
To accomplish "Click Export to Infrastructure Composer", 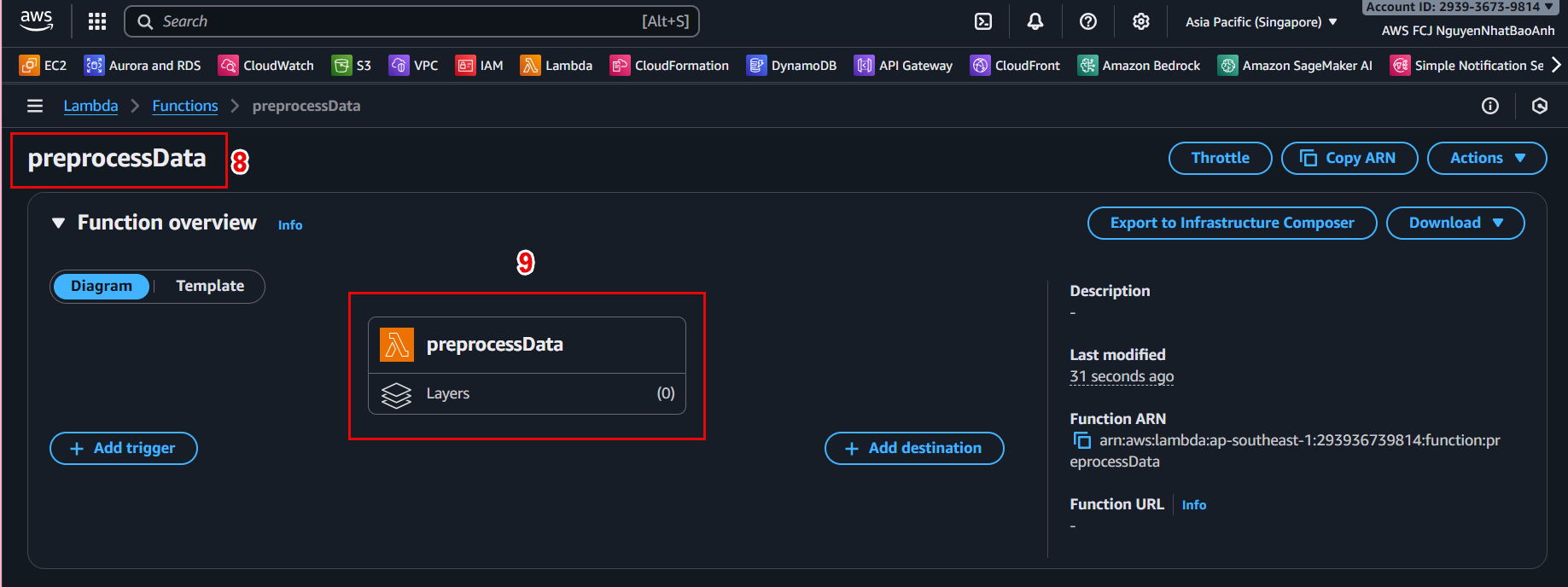I will click(x=1233, y=223).
